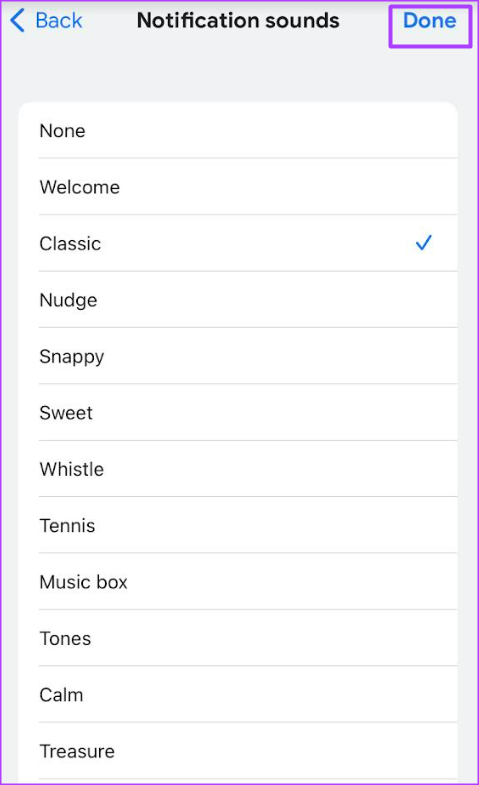
Task: Click the Notification sounds page title
Action: point(238,21)
